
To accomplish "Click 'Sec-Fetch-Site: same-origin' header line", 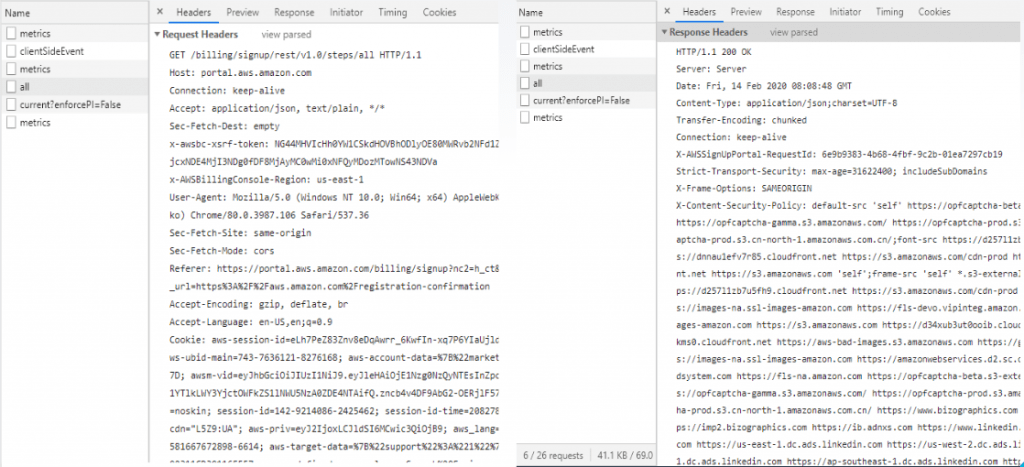I will (240, 233).
